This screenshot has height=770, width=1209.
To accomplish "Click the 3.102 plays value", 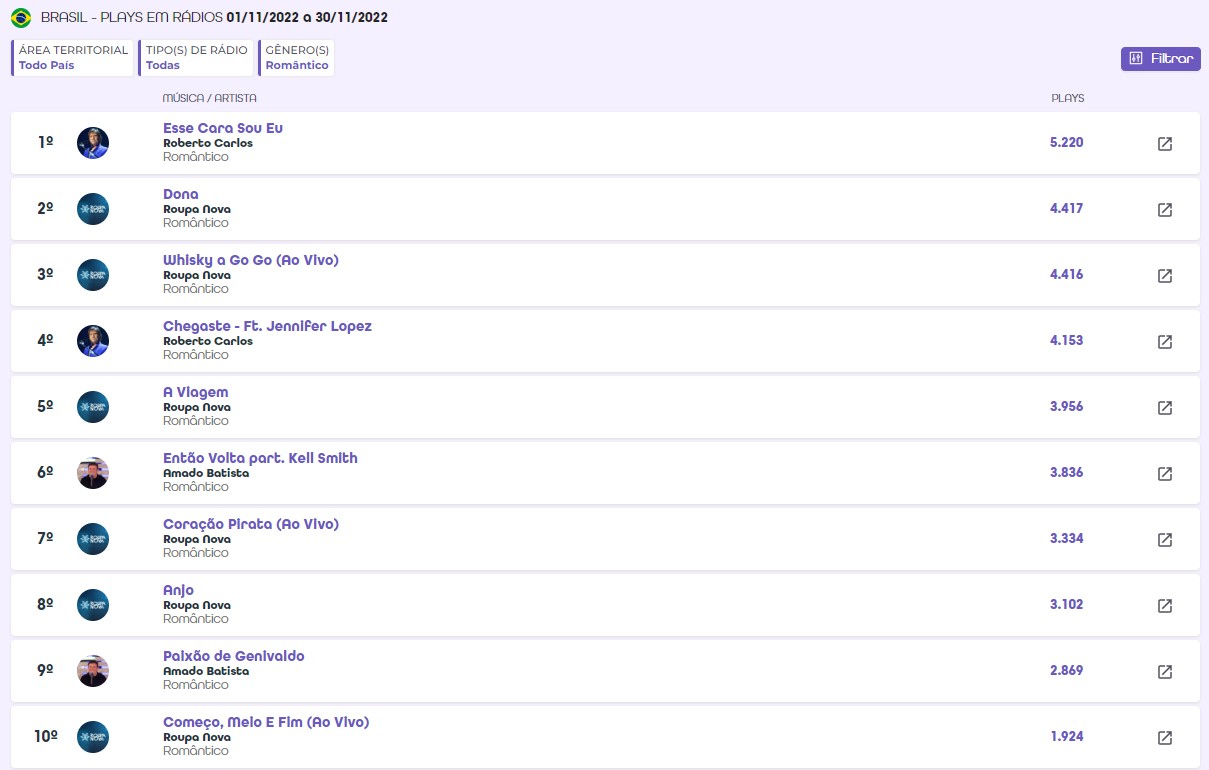I will pyautogui.click(x=1067, y=605).
